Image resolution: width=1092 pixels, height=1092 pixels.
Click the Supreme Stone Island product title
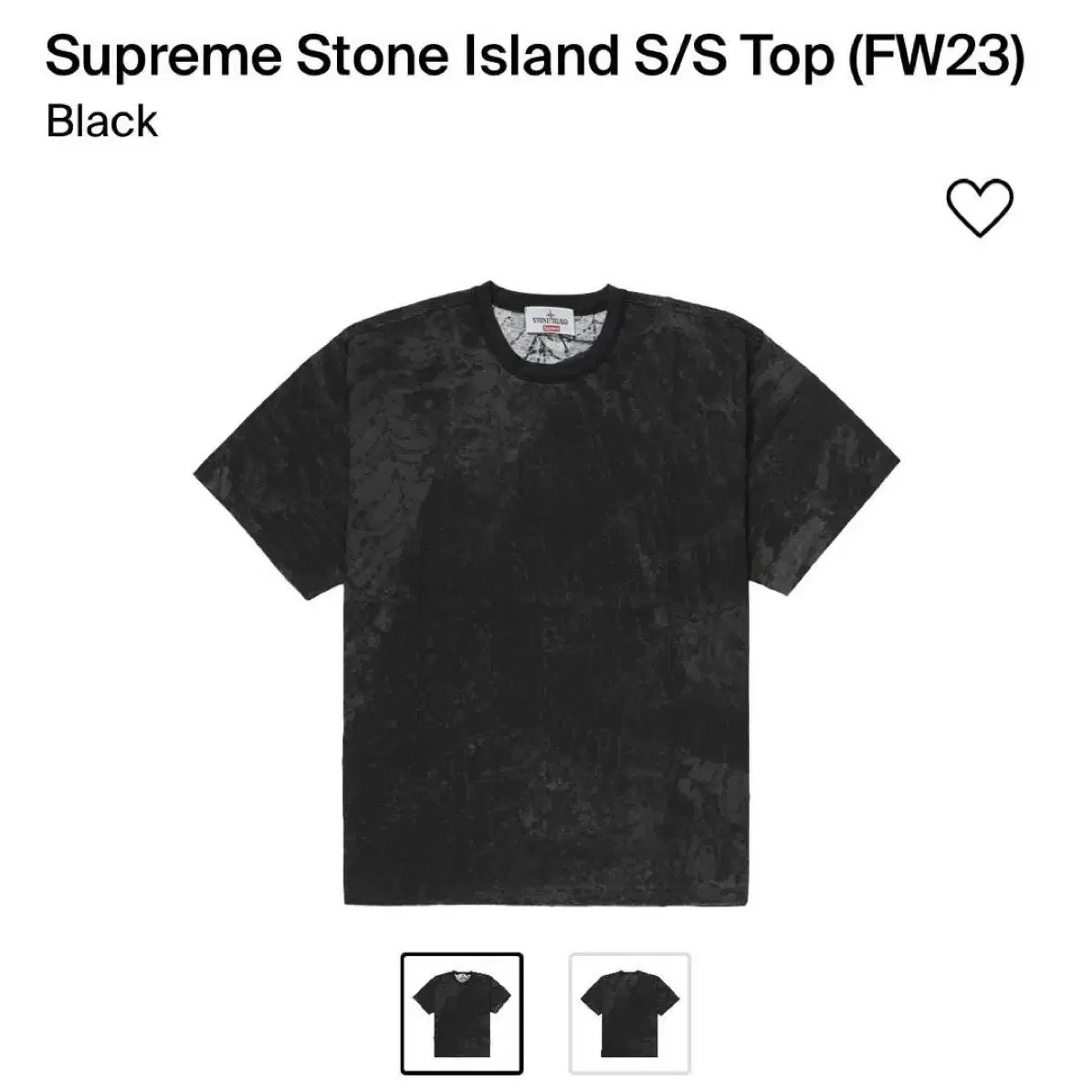coord(535,56)
